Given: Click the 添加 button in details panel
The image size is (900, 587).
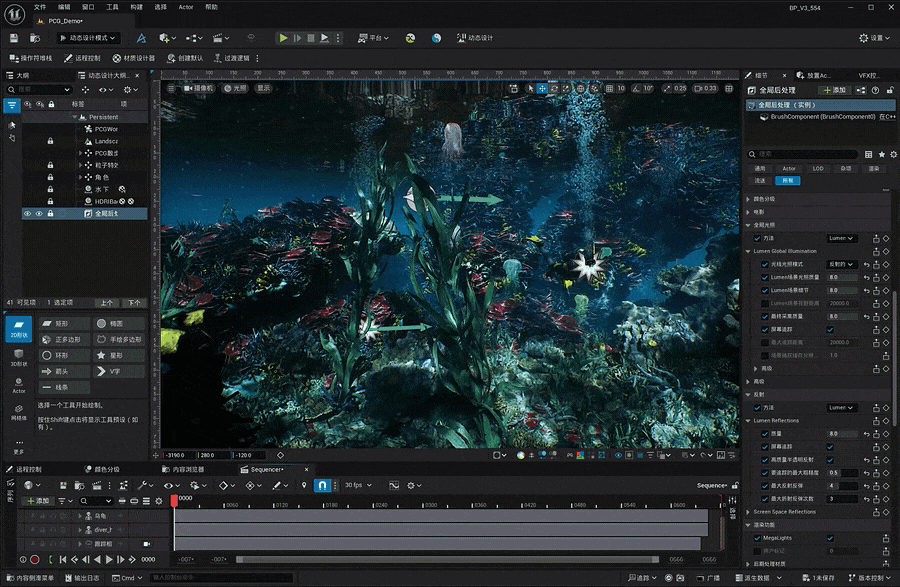Looking at the screenshot, I should [x=834, y=91].
